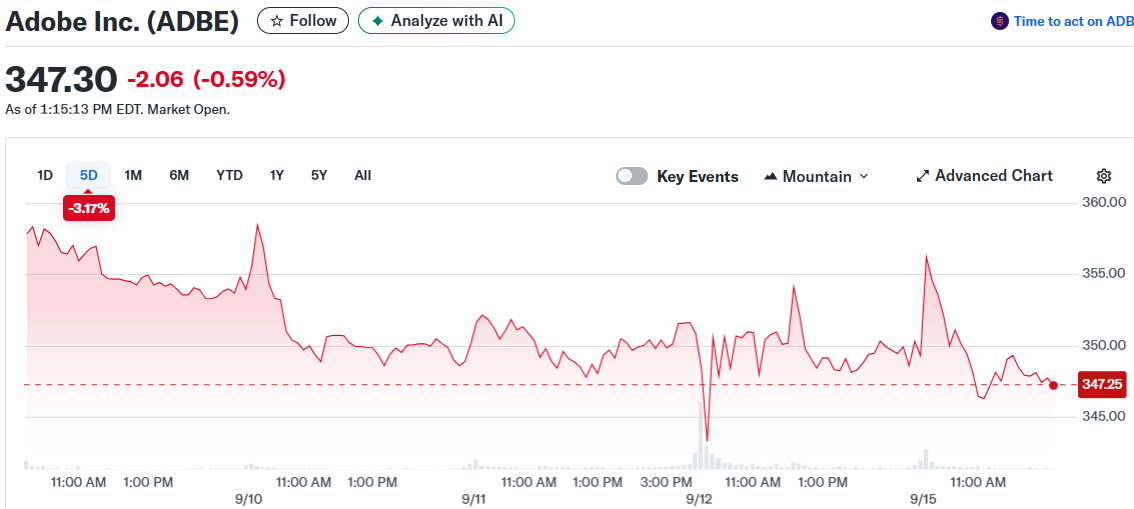Select the 5D time range tab
This screenshot has height=509, width=1134.
point(88,175)
